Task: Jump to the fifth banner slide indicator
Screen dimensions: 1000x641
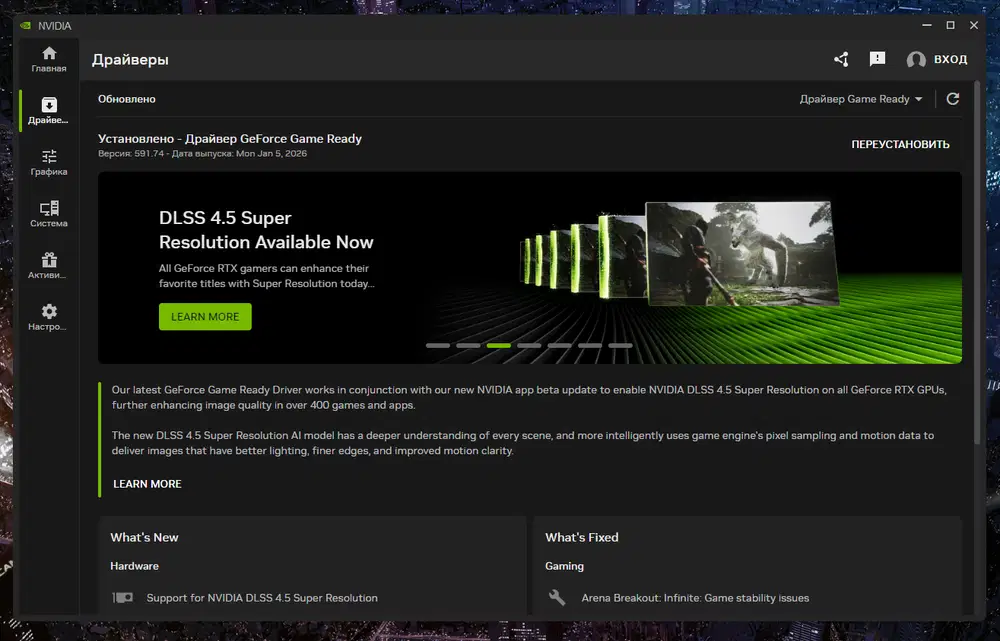Action: tap(559, 346)
